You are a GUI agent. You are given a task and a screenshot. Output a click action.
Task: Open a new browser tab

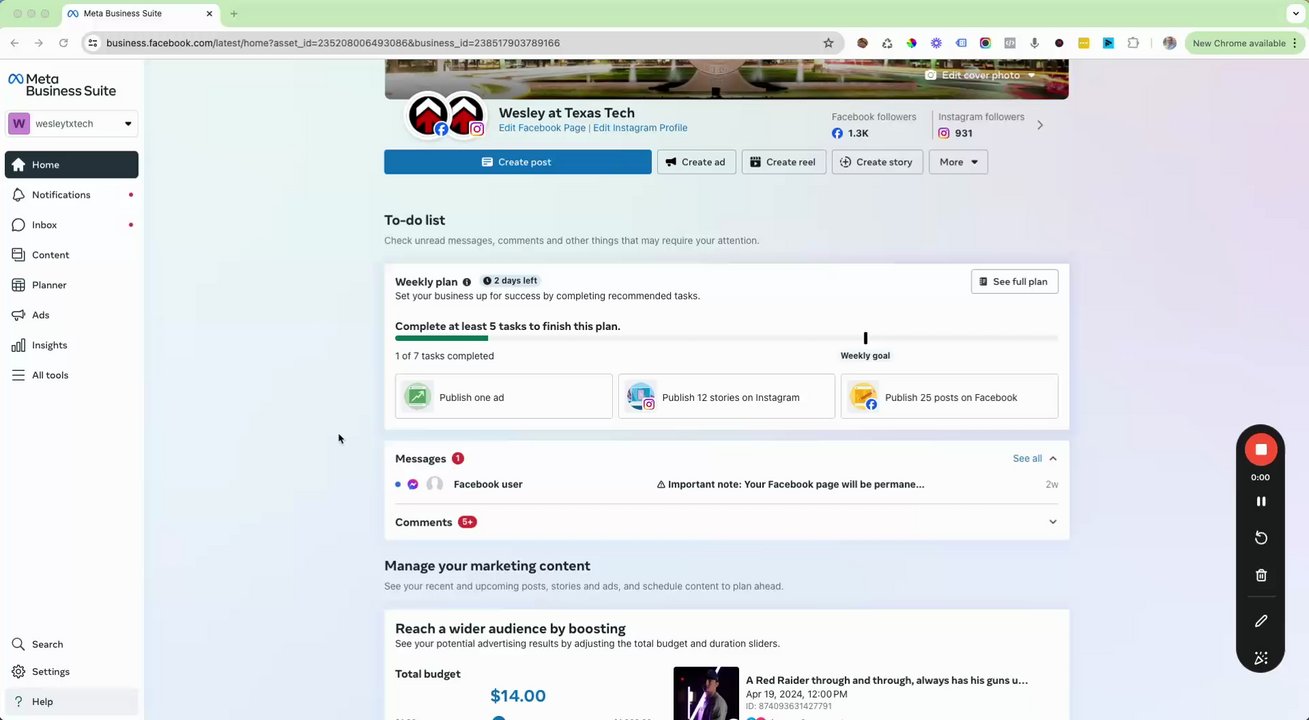(234, 14)
